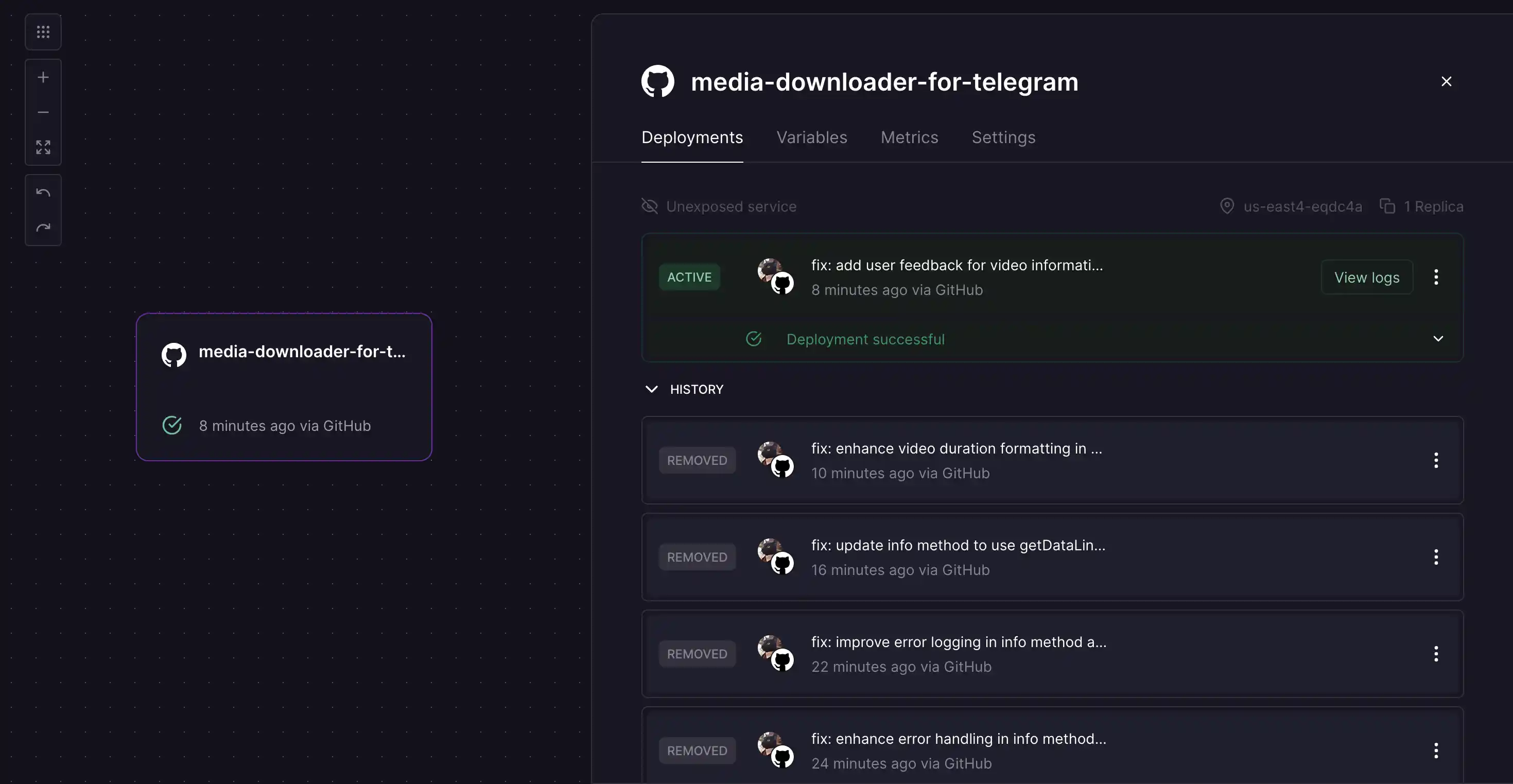Open menu for 22 minutes ago deployment

(1435, 654)
